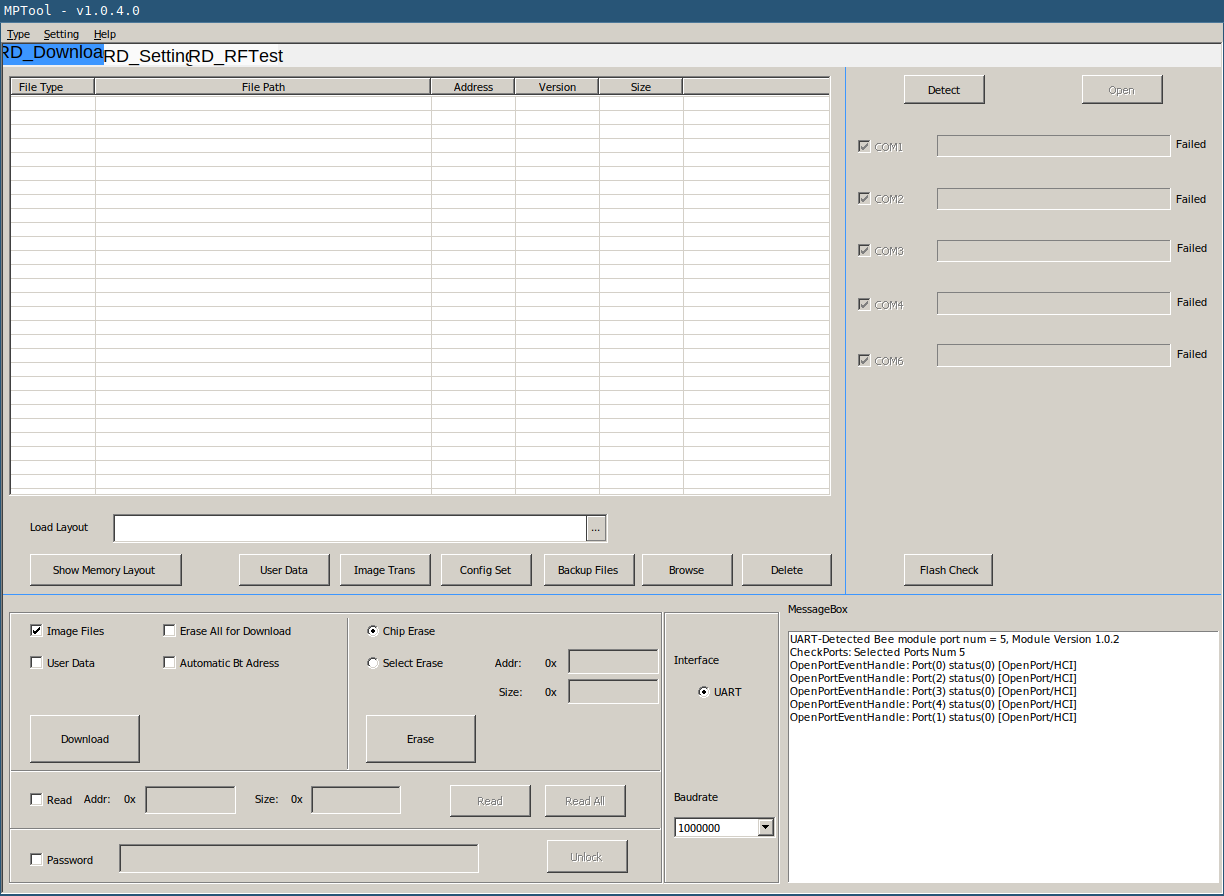Click the Browse button
The height and width of the screenshot is (896, 1224).
point(687,570)
